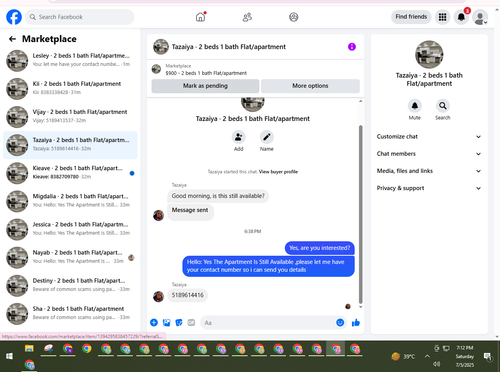
Task: Open File Explorer in the taskbar
Action: (x=29, y=349)
